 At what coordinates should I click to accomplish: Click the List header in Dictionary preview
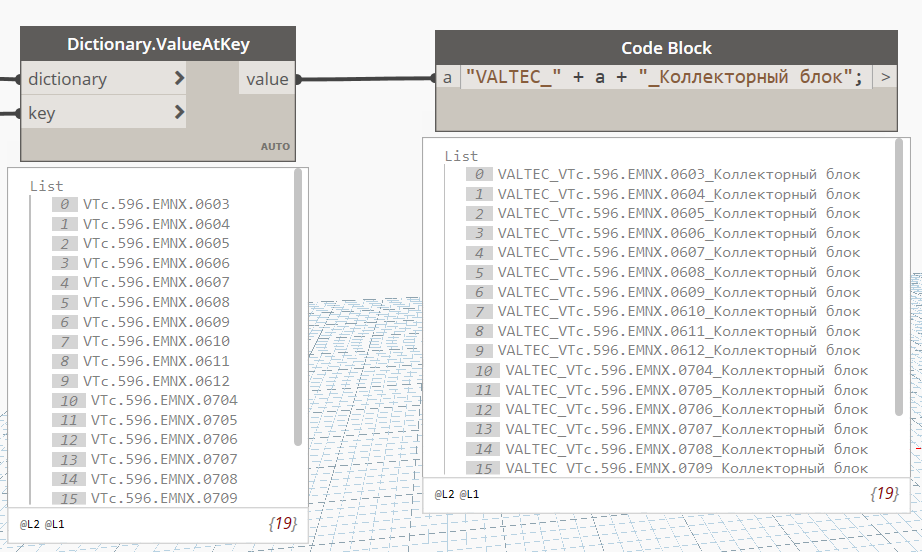coord(46,186)
